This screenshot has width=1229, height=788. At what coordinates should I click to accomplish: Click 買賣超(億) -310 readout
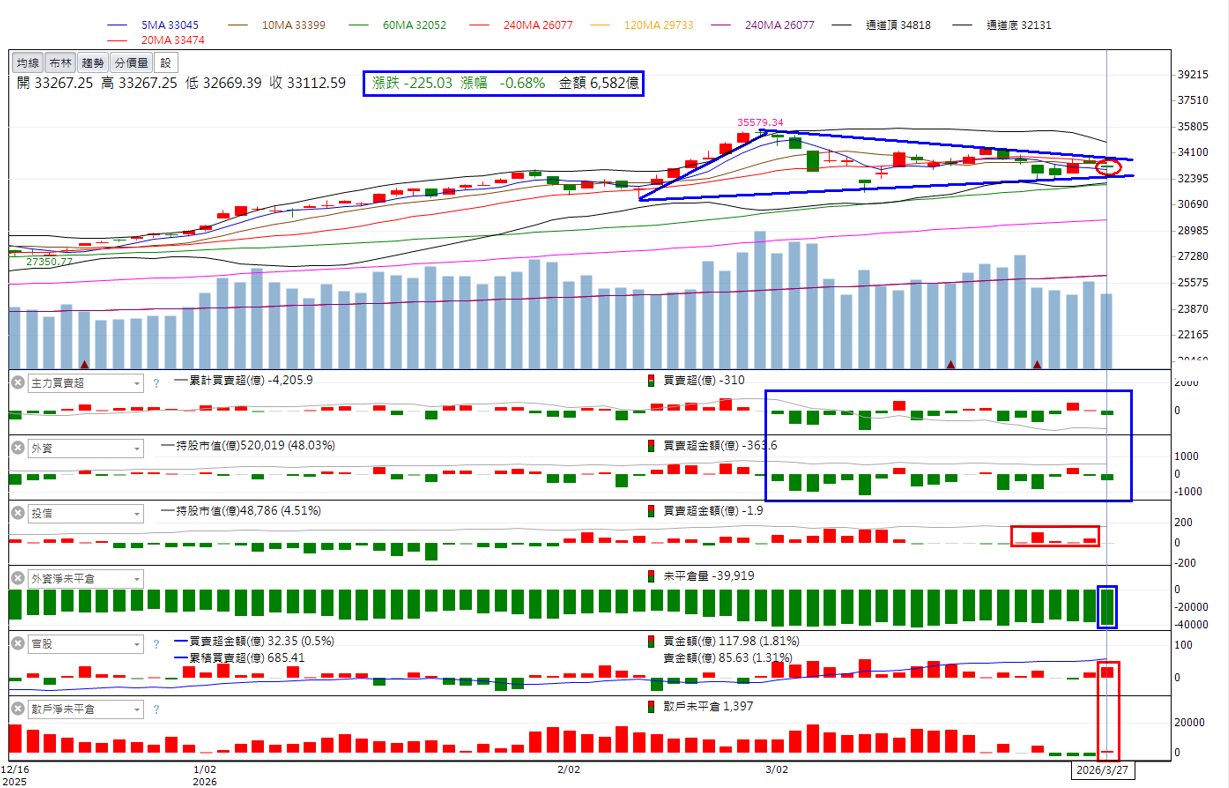[698, 380]
